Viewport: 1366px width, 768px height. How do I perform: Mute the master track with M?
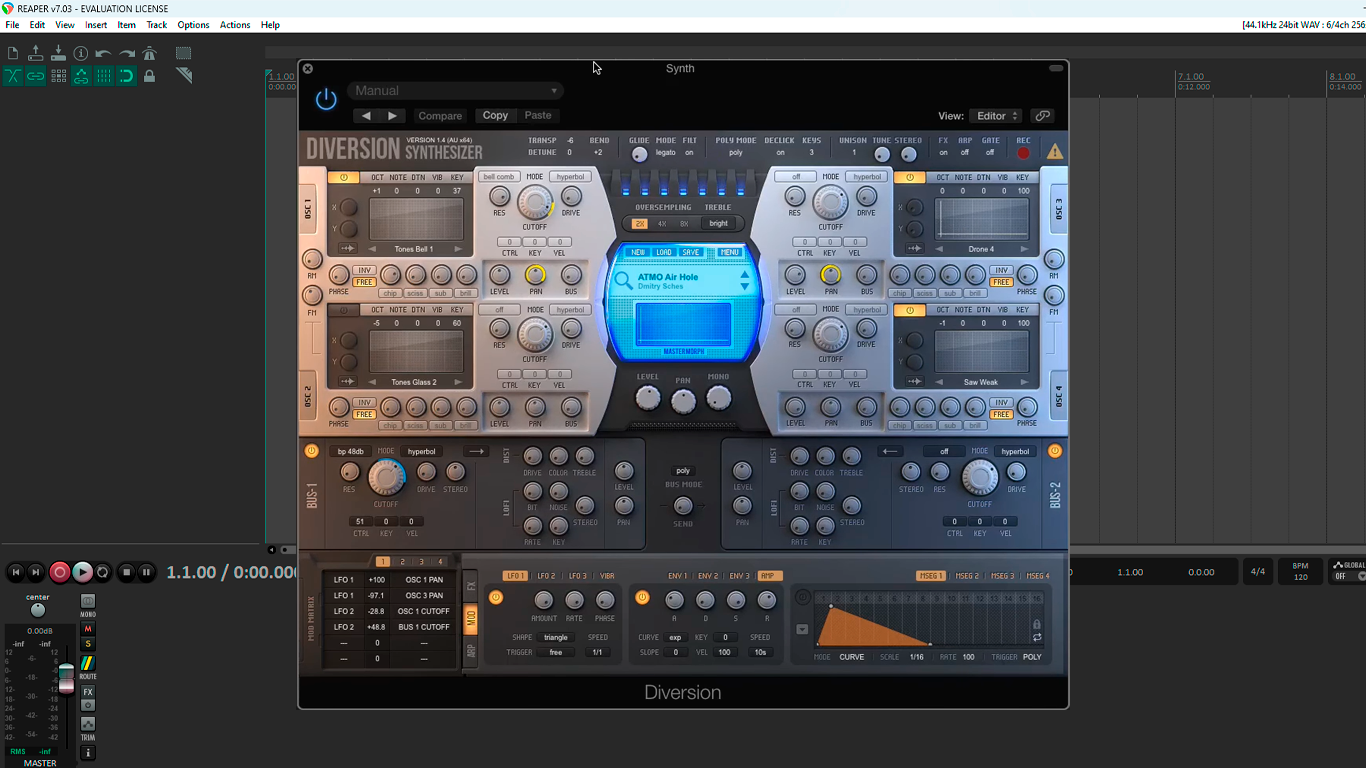(88, 629)
